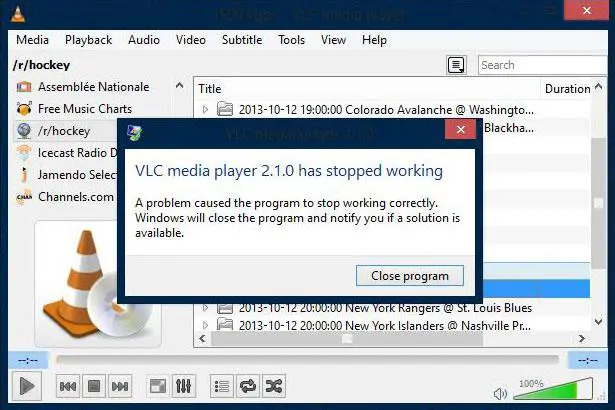Toggle the playlist view mode icon

(456, 65)
